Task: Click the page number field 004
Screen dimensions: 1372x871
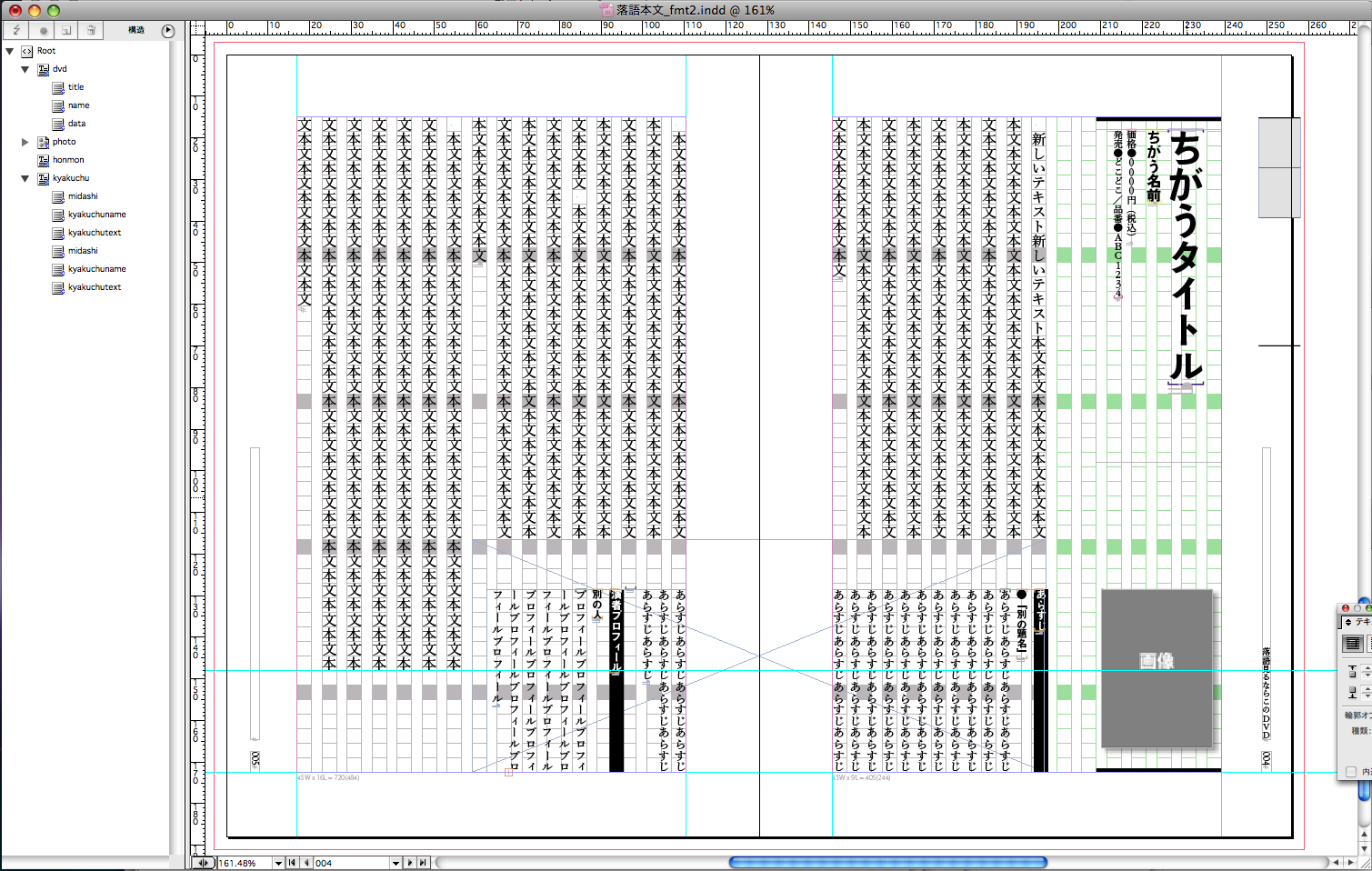Action: [351, 863]
